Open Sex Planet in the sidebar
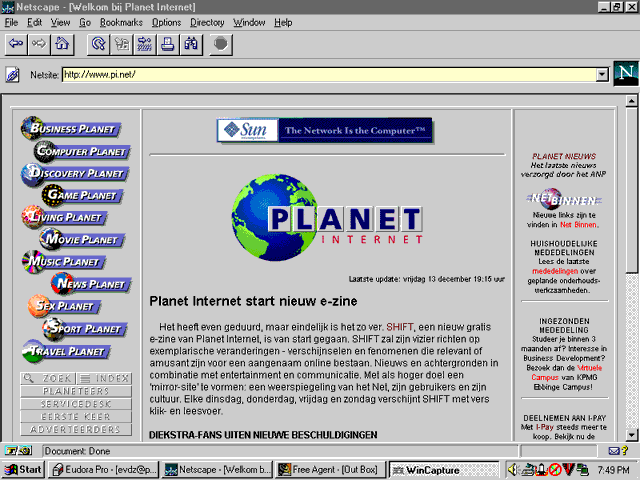 pos(64,306)
